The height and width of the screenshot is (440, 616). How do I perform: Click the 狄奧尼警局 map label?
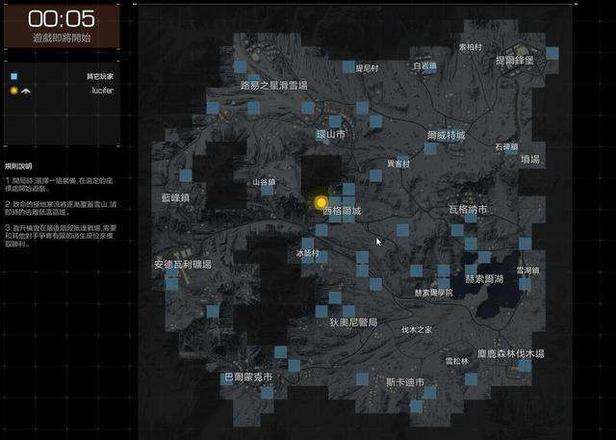[353, 323]
